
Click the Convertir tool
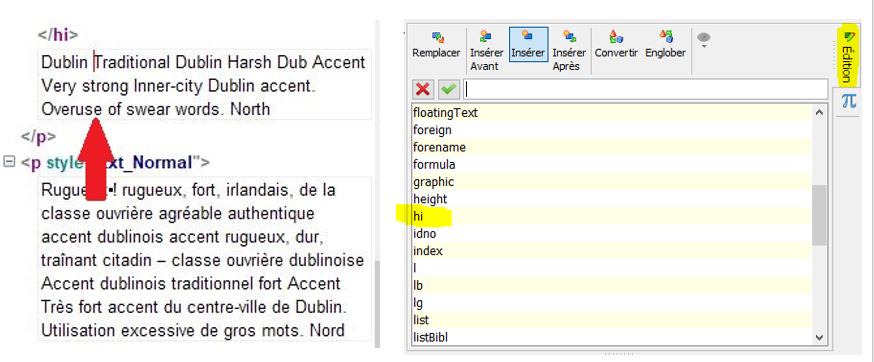tap(616, 45)
